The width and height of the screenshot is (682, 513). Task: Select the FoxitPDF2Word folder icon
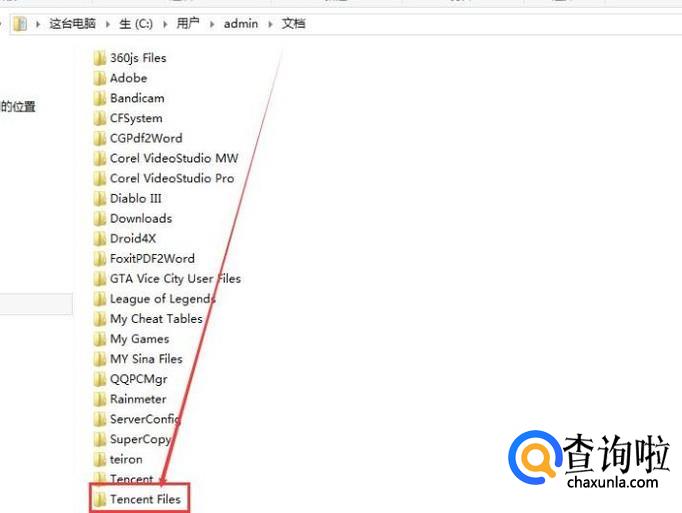(100, 258)
